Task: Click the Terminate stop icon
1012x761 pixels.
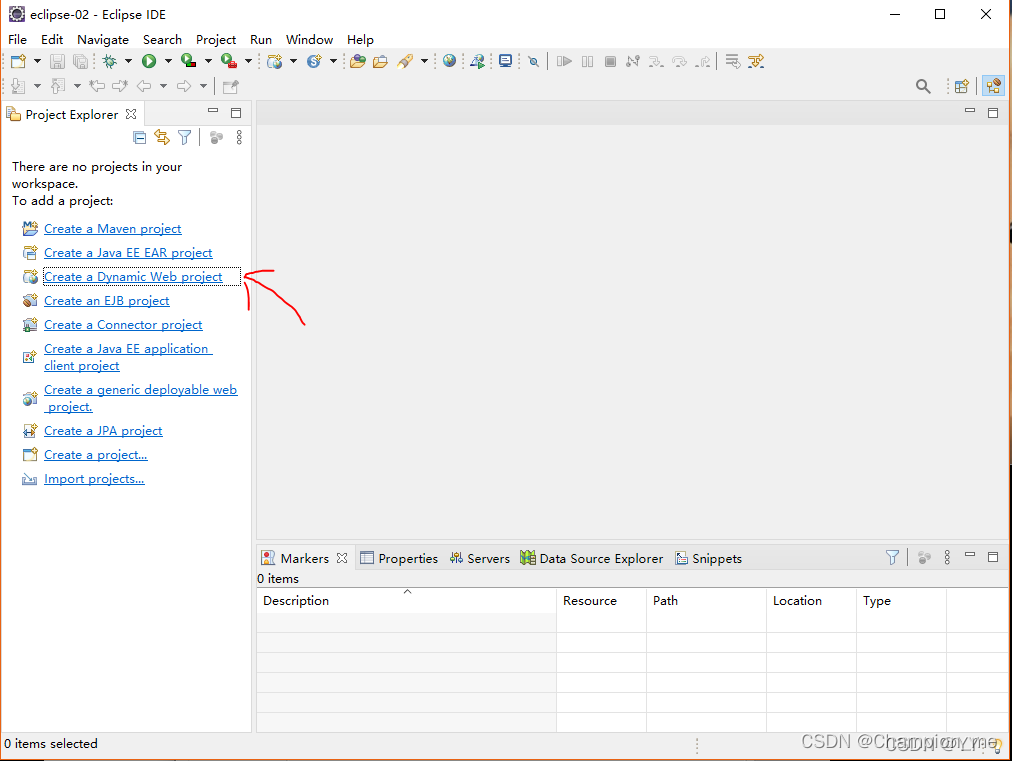Action: tap(610, 61)
